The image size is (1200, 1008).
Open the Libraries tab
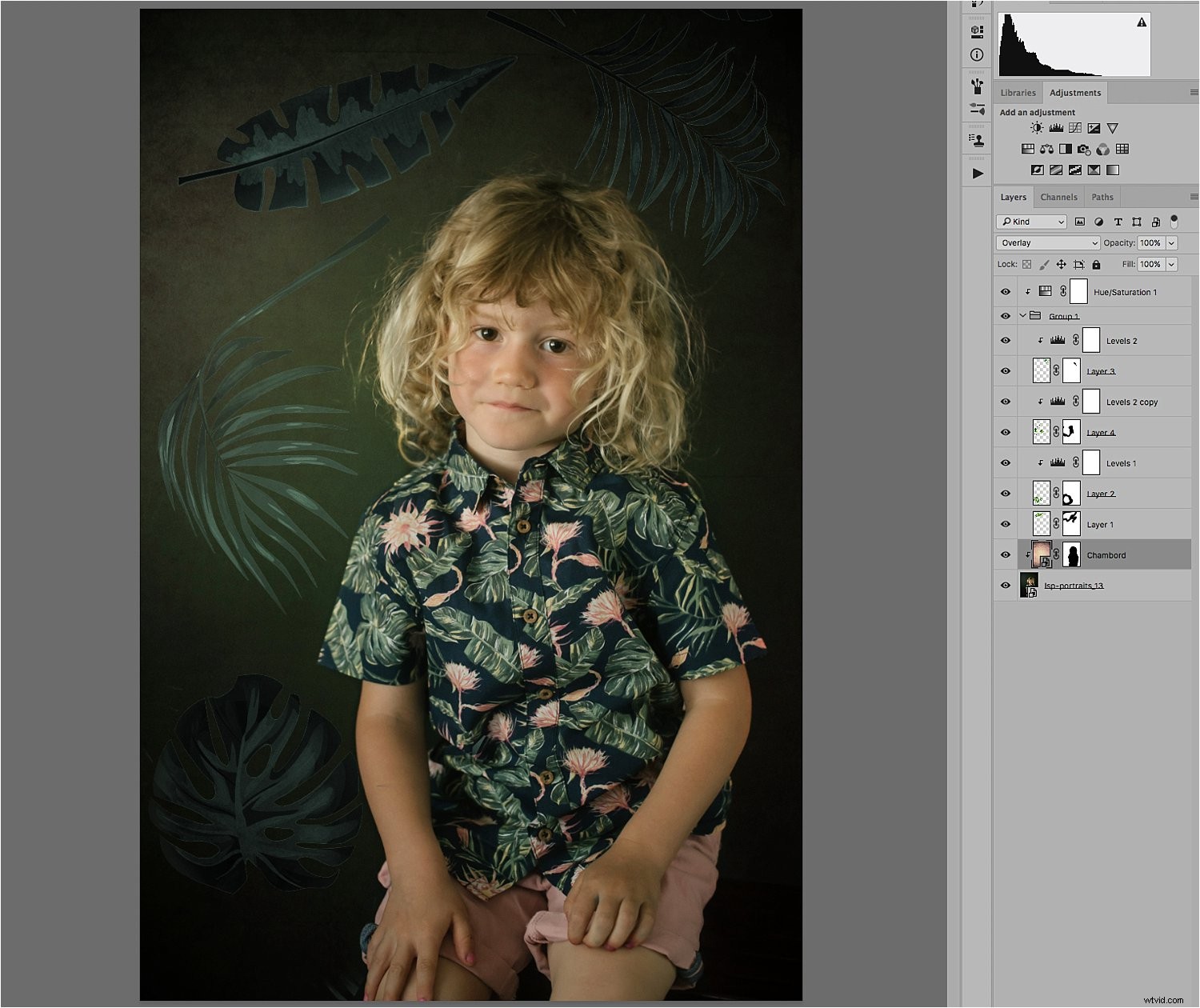pyautogui.click(x=1018, y=92)
